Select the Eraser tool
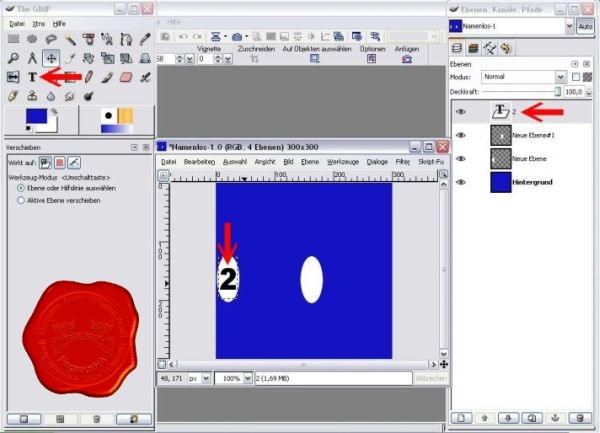This screenshot has width=600, height=433. pyautogui.click(x=126, y=77)
